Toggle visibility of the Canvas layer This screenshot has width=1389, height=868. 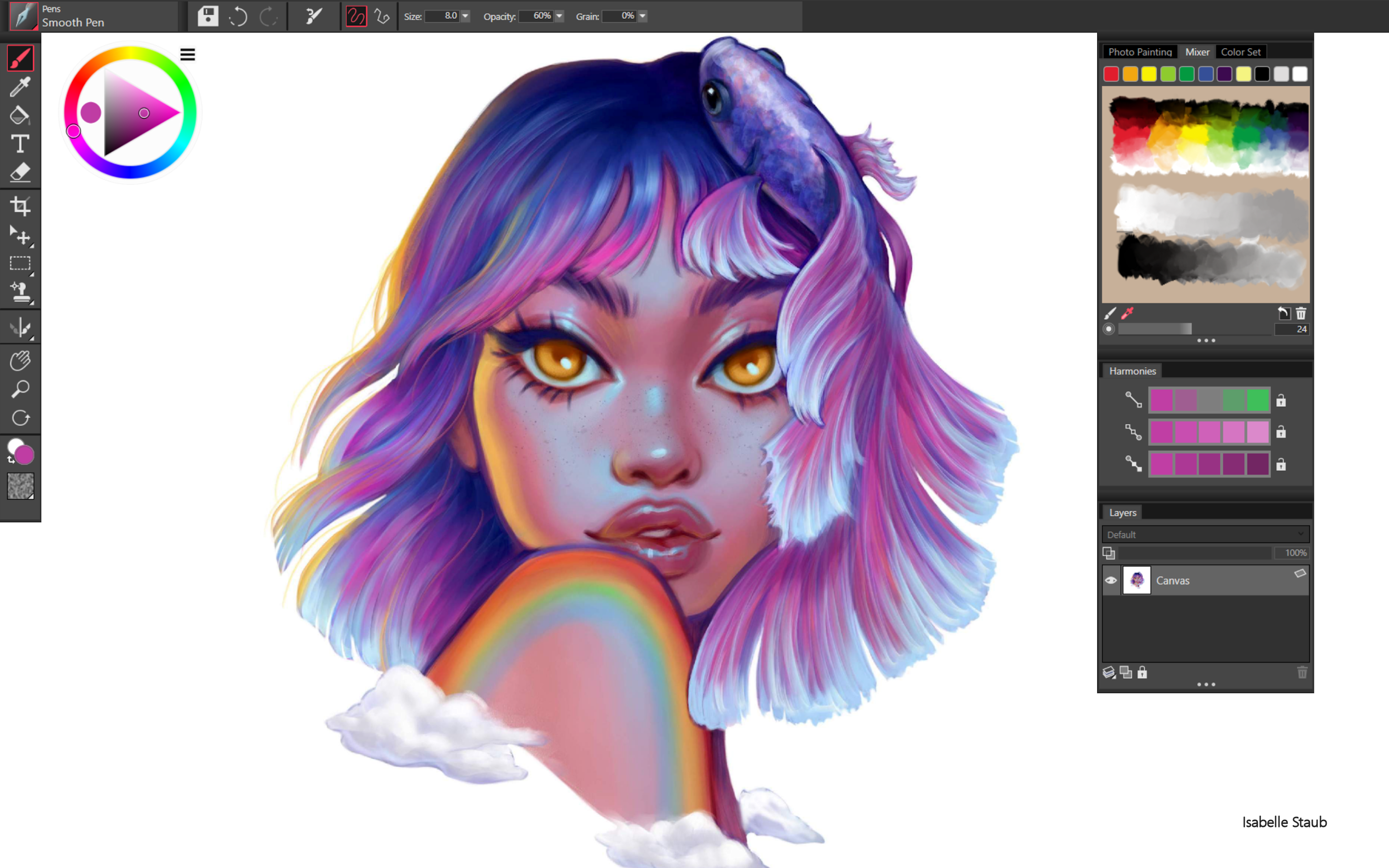[1110, 580]
